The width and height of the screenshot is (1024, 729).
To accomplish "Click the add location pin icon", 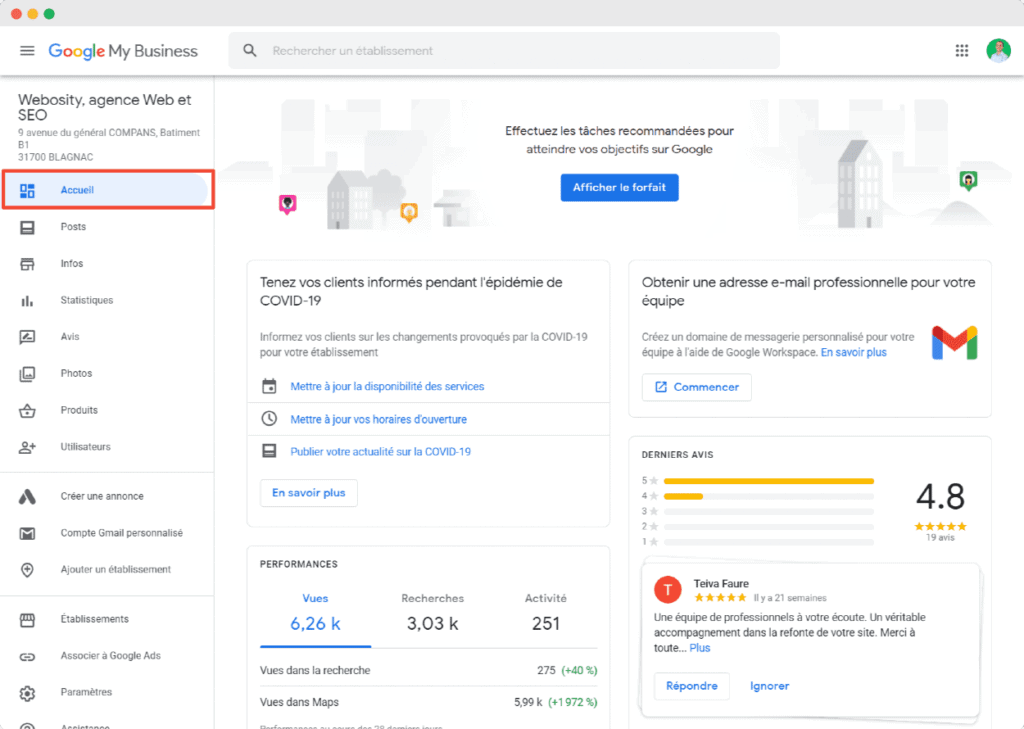I will pyautogui.click(x=27, y=570).
